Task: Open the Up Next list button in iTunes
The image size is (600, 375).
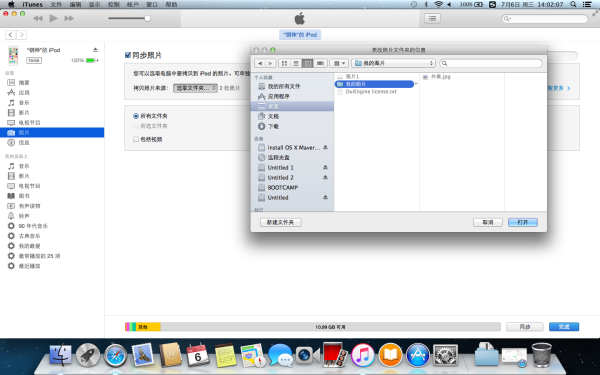Action: tap(432, 18)
